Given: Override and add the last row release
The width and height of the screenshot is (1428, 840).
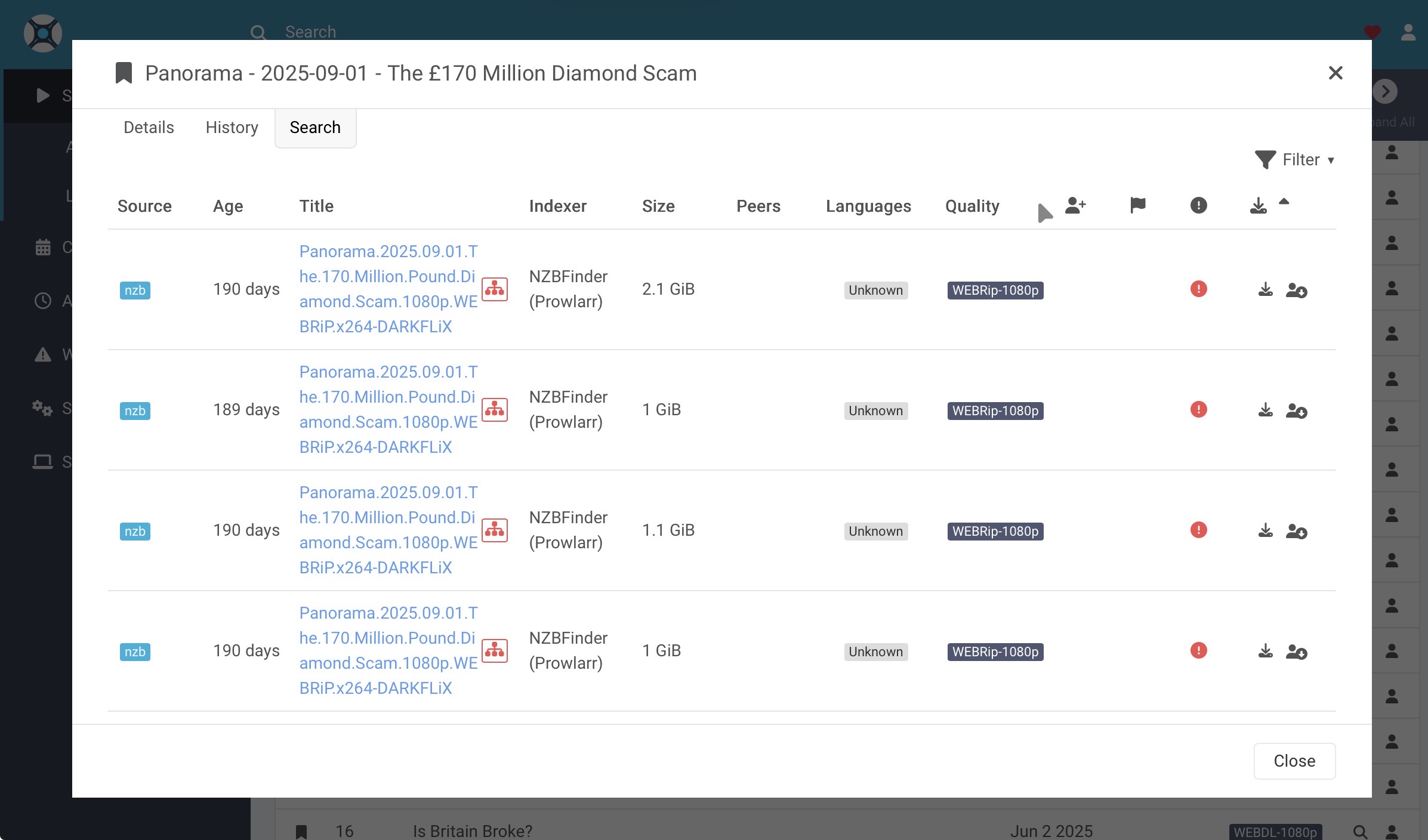Looking at the screenshot, I should pyautogui.click(x=1296, y=651).
